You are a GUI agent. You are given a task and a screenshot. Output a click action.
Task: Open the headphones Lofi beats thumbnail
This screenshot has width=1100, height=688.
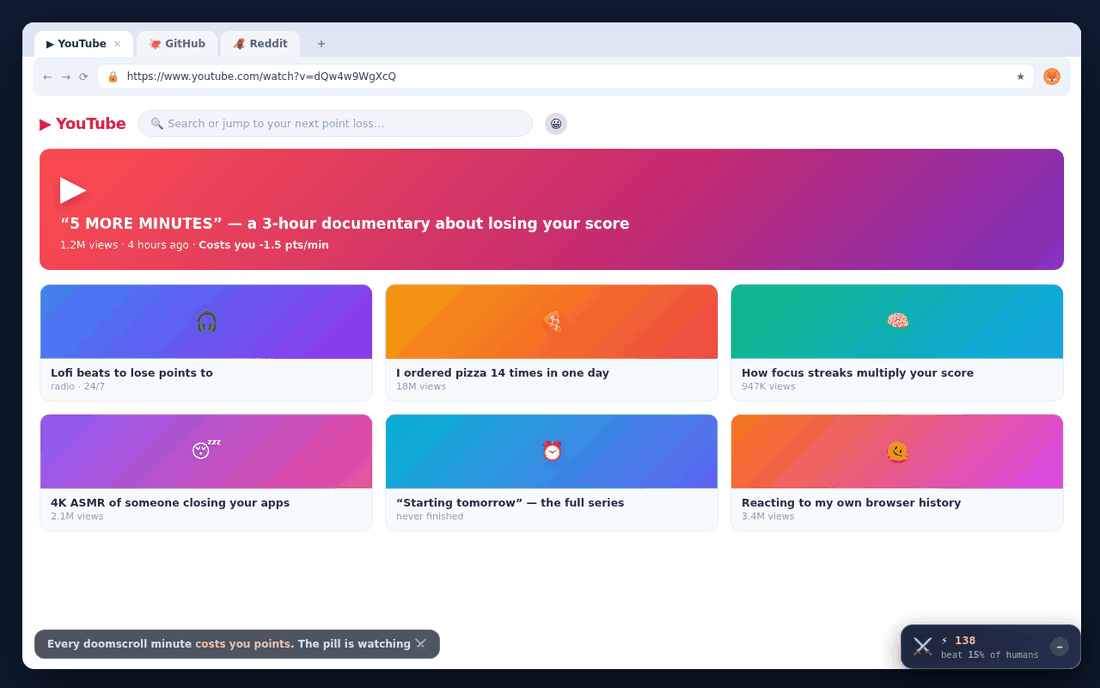[x=206, y=322]
